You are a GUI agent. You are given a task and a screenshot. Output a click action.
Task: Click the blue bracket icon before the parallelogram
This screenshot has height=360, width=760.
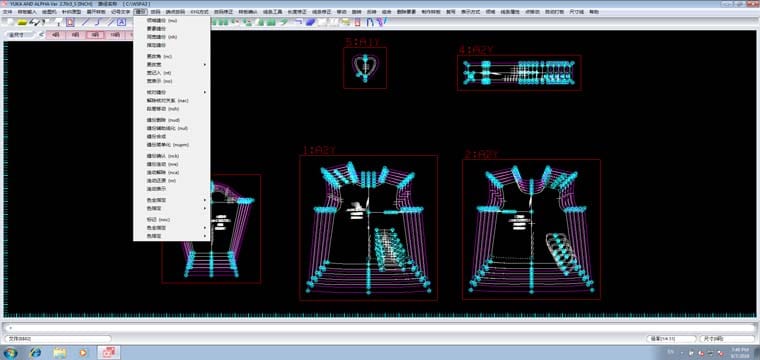tap(299, 22)
